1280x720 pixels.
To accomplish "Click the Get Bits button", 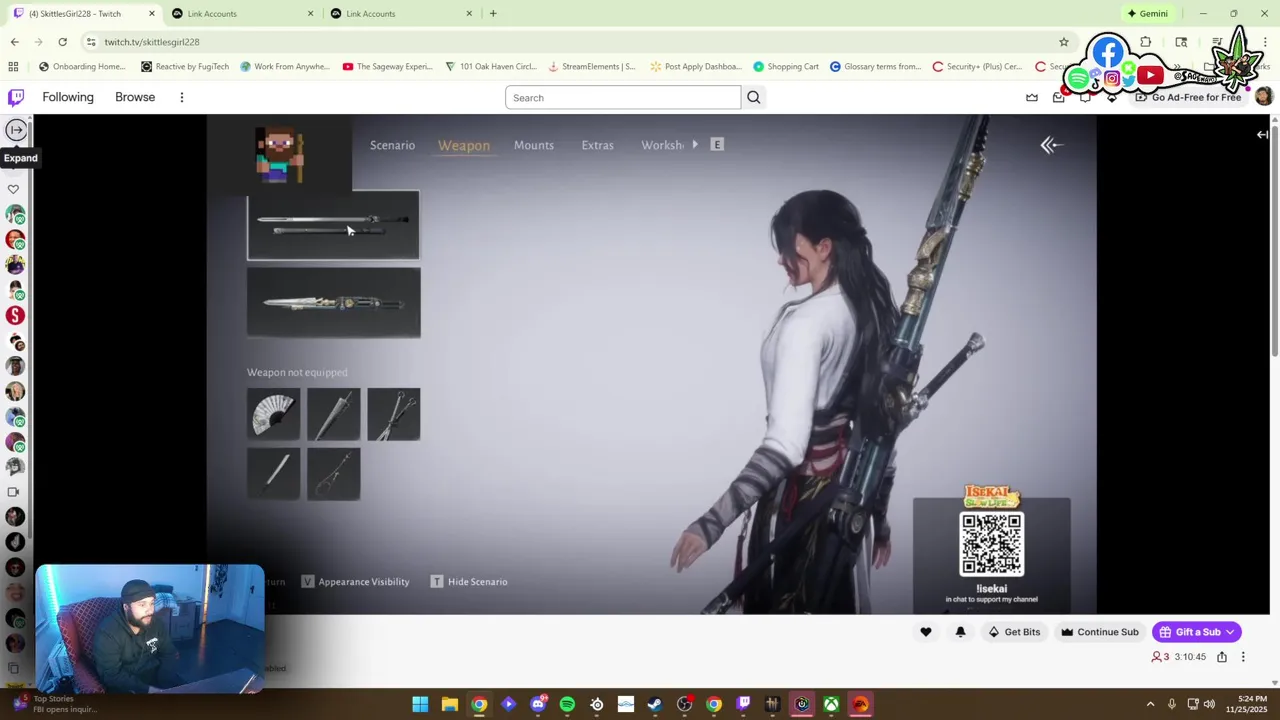I will pos(1014,632).
